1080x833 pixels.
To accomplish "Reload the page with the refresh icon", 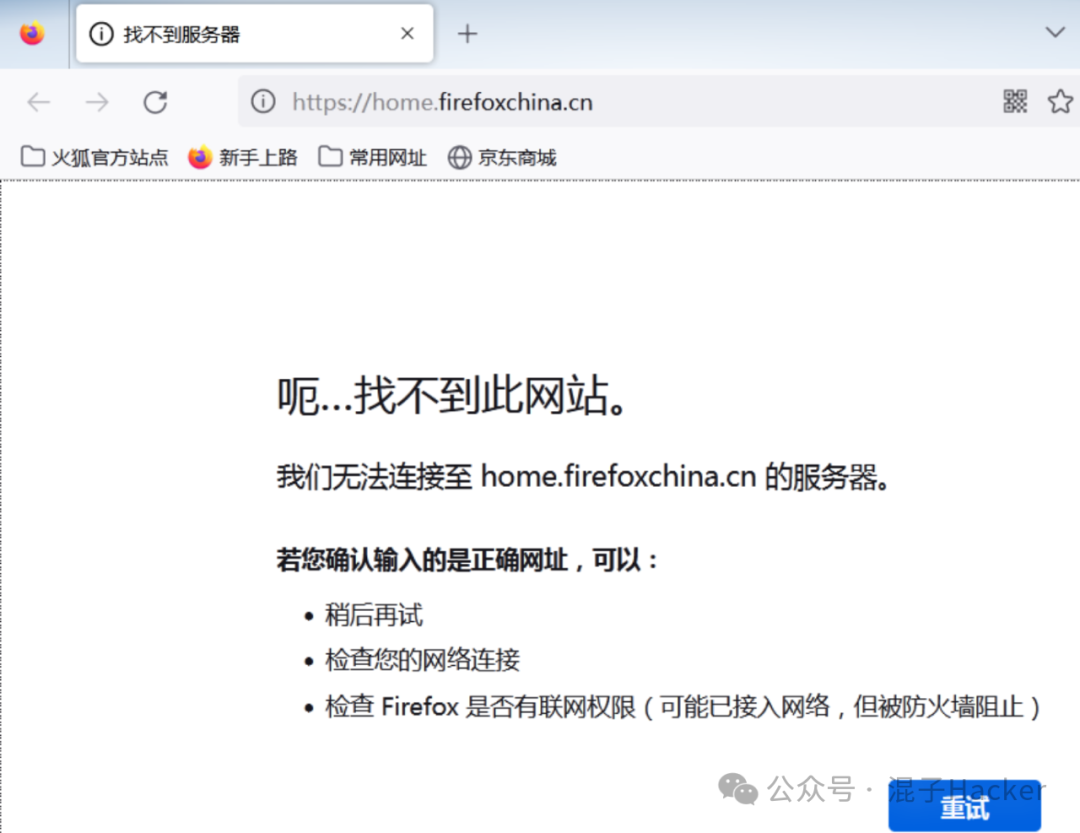I will (156, 102).
